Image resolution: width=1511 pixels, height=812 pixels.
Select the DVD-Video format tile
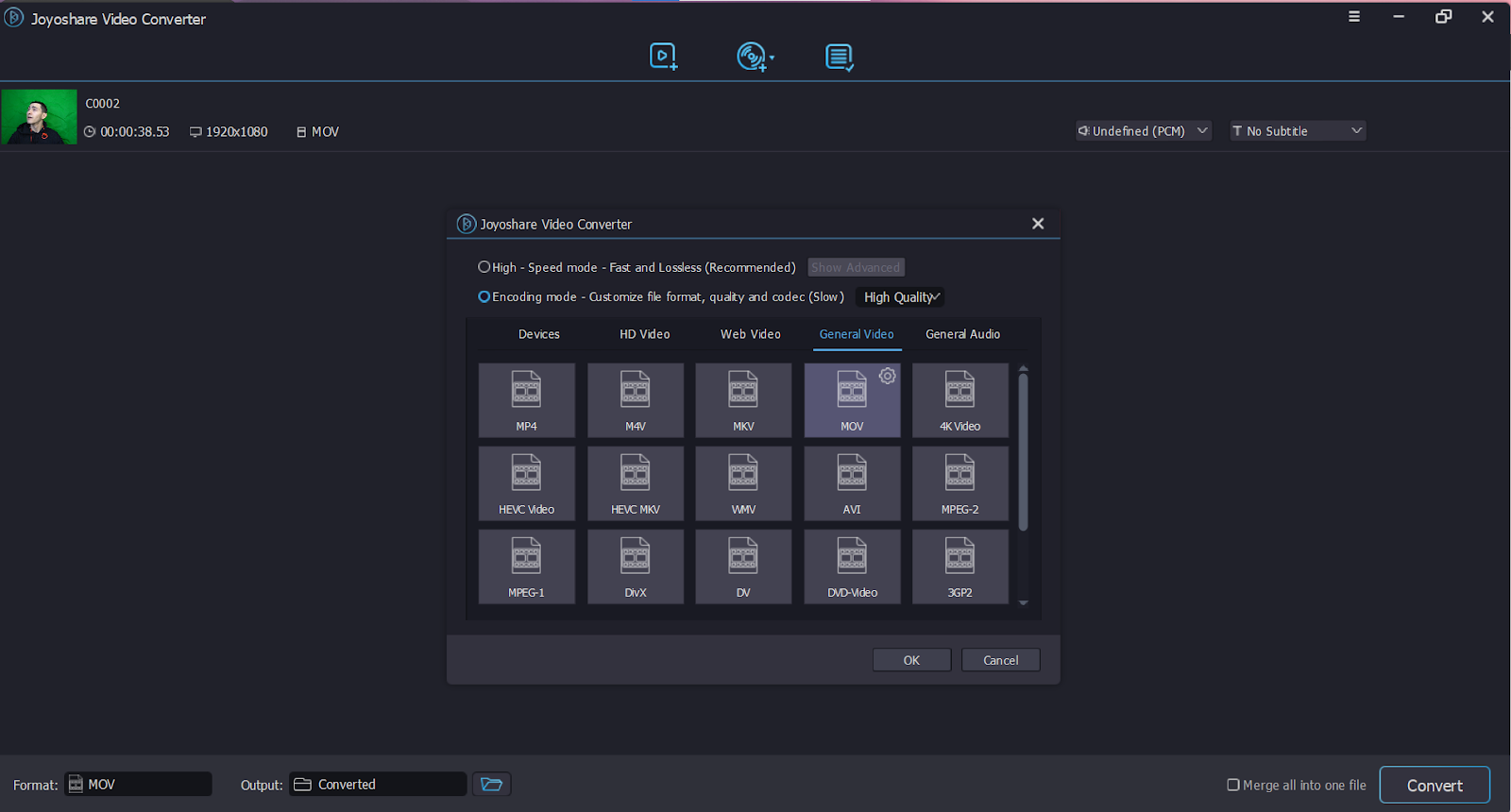852,567
